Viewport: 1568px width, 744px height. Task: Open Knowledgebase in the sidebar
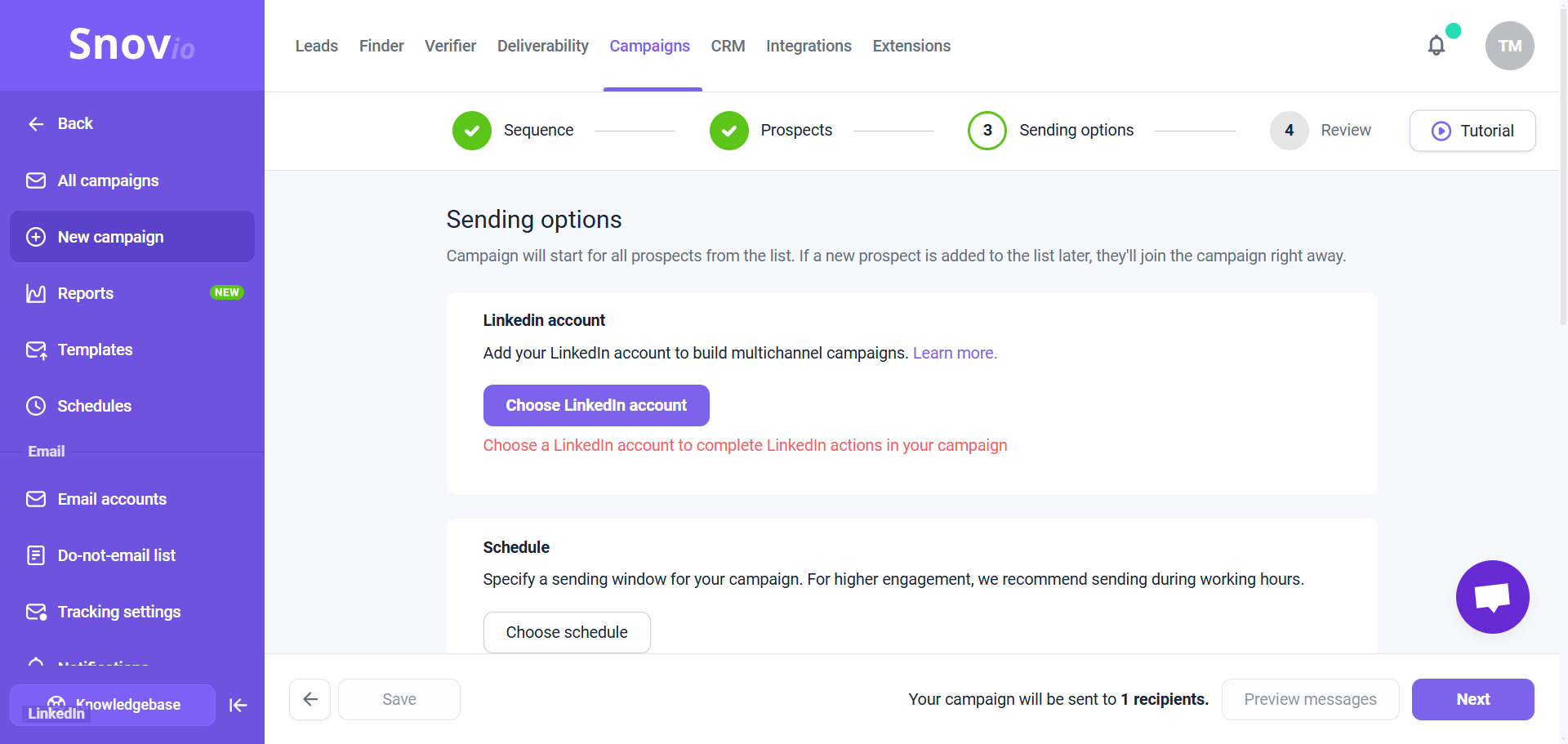point(113,705)
